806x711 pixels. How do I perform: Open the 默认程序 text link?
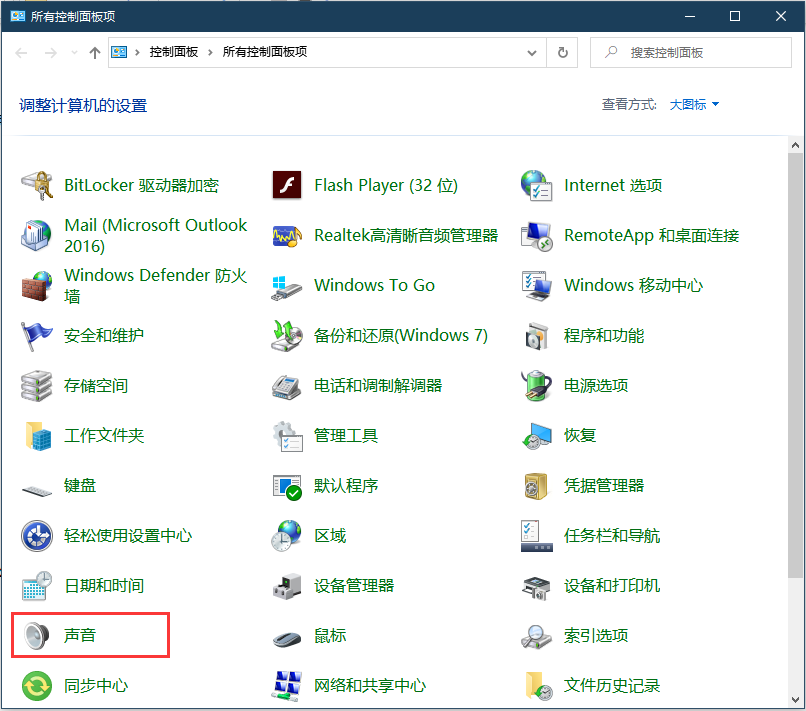point(346,486)
